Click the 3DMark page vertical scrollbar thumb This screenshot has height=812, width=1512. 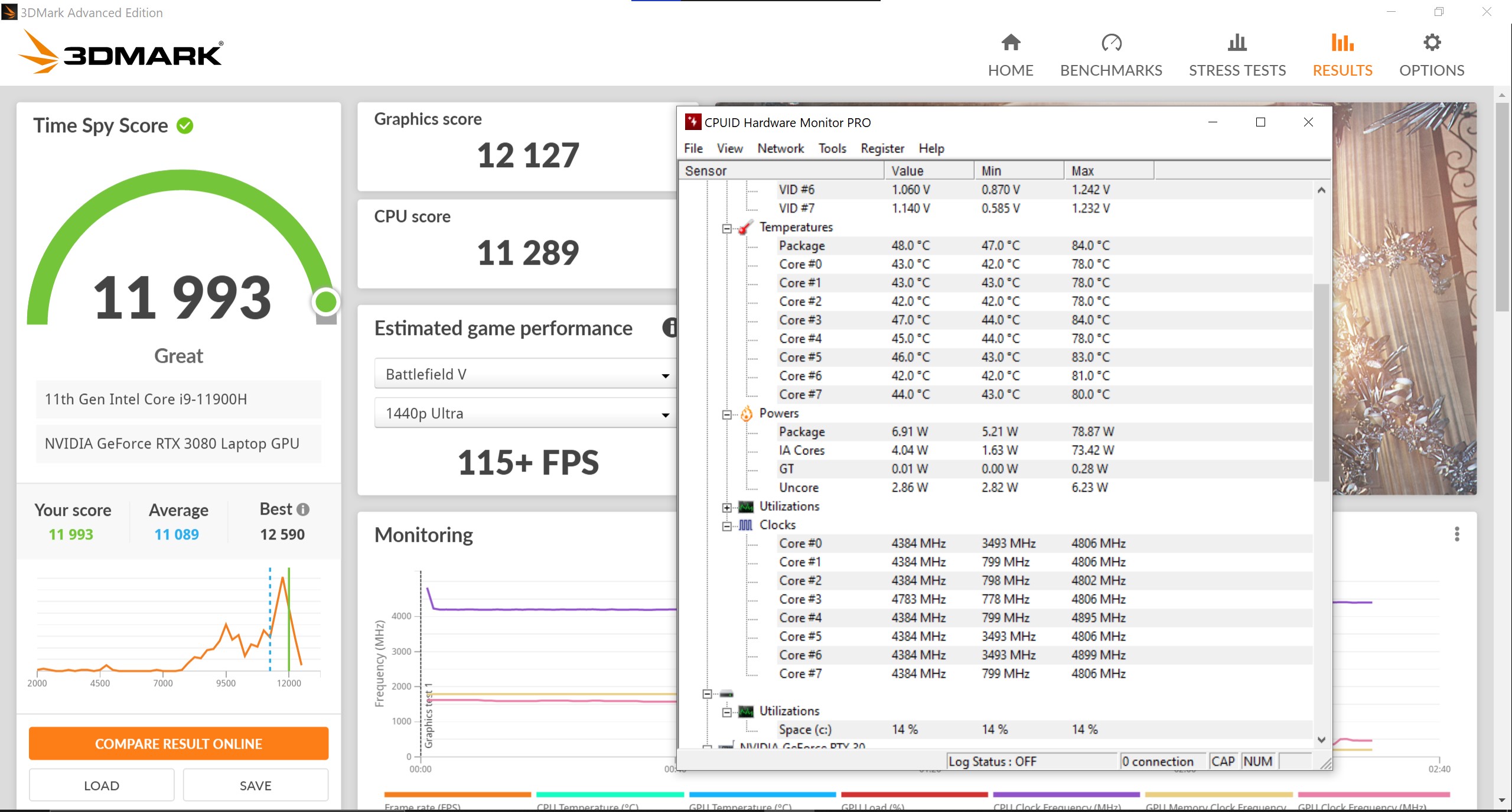click(1502, 207)
